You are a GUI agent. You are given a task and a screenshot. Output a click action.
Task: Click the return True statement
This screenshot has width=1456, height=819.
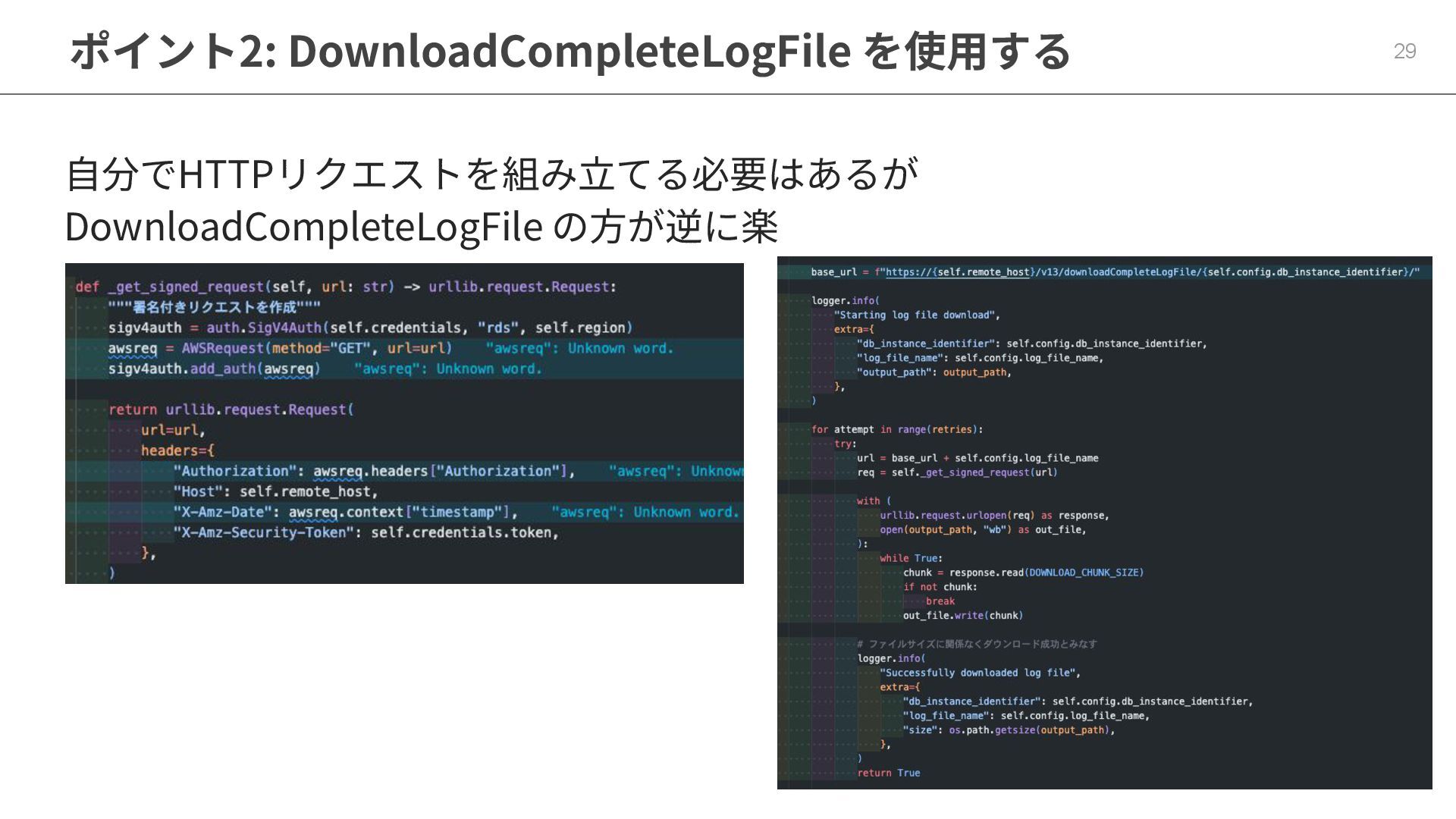888,773
